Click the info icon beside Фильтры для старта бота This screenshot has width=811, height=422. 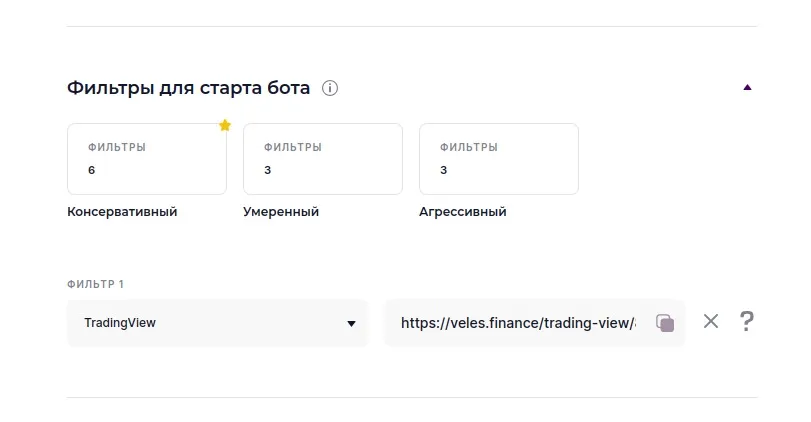pos(330,88)
